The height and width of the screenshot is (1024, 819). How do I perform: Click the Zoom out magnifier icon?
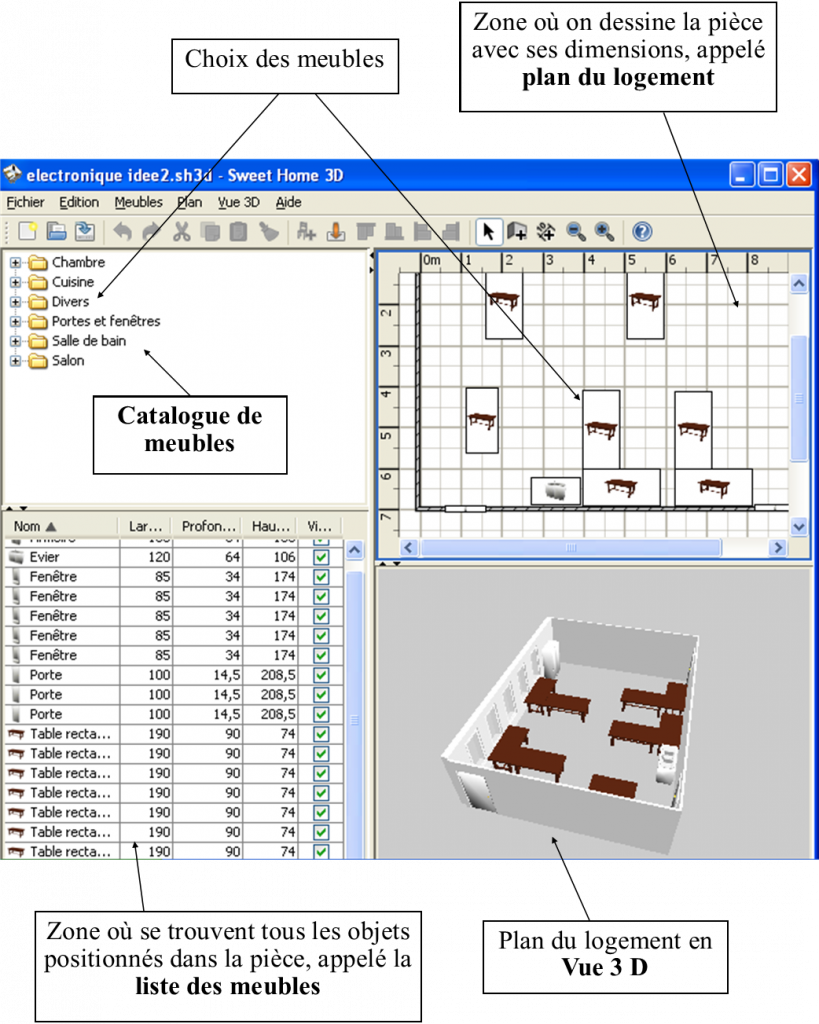coord(576,232)
